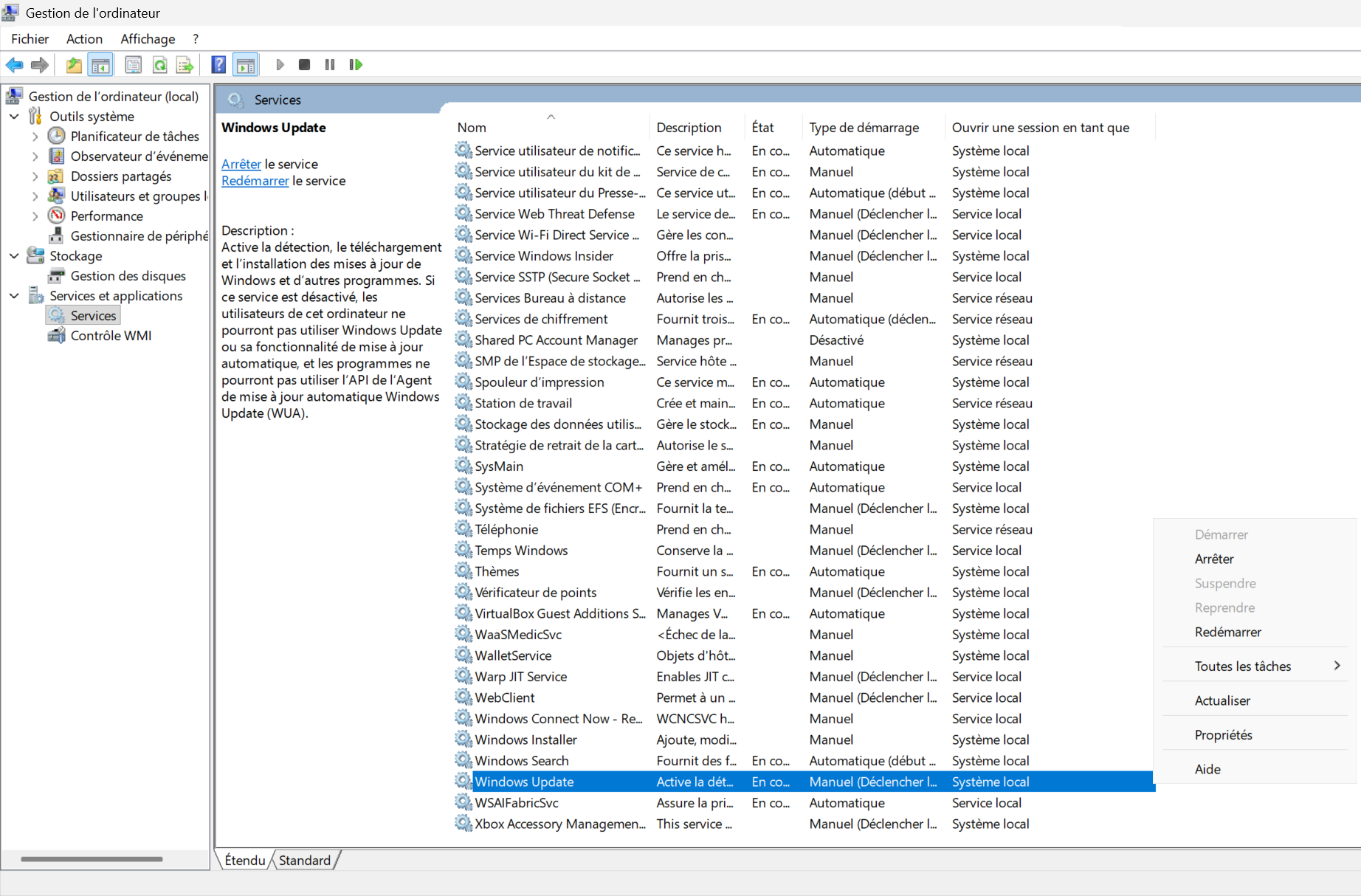Go up one level with folder icon
The image size is (1361, 896).
pos(74,65)
